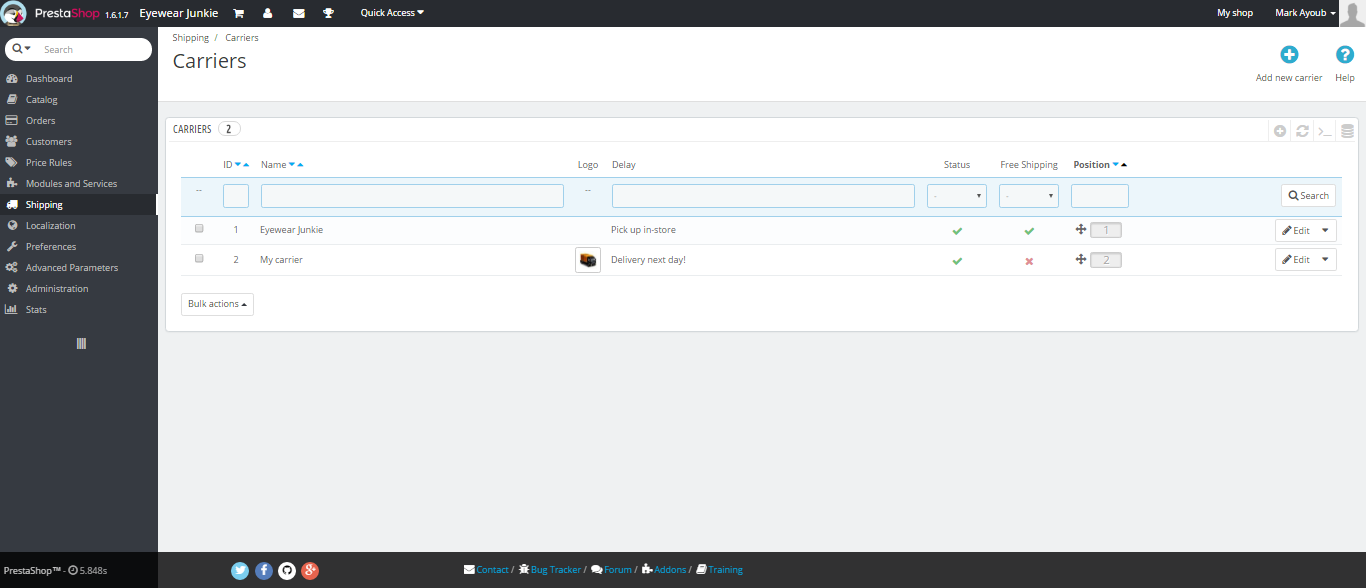1366x588 pixels.
Task: Click the Search filter button
Action: [x=1308, y=196]
